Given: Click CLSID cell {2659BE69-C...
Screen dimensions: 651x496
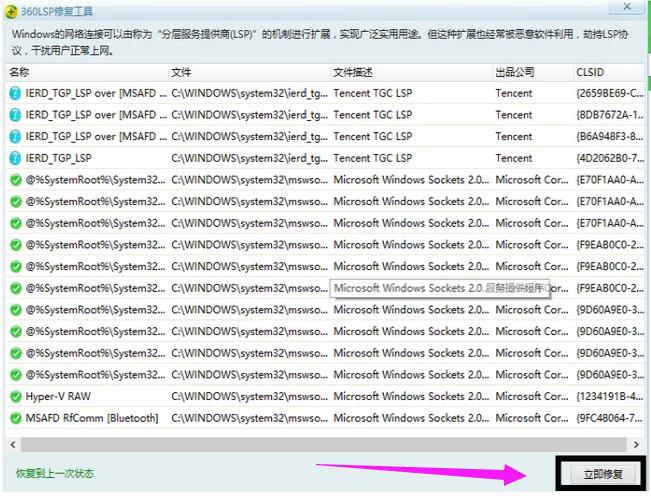Looking at the screenshot, I should [x=610, y=93].
